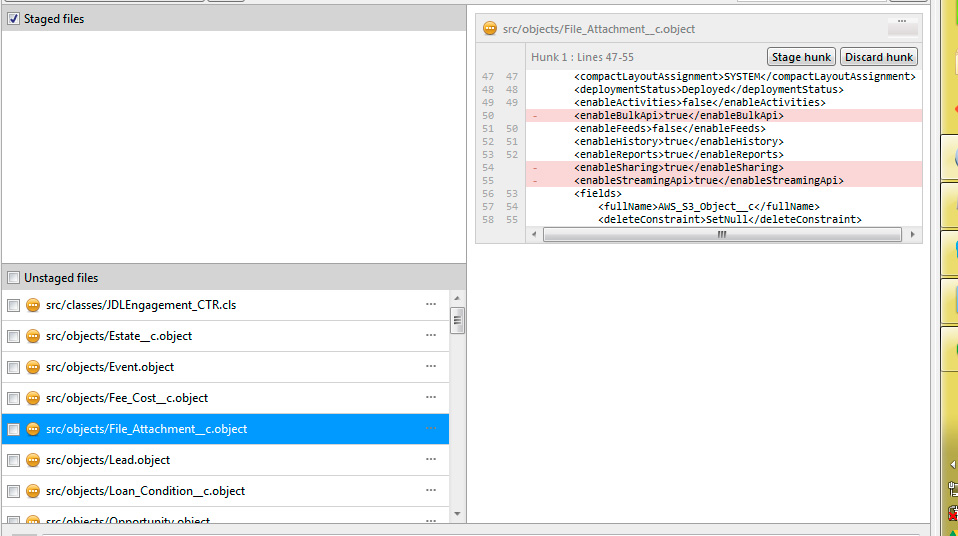Screen dimensions: 958x536
Task: Click the status icon next to Lead.object
Action: (x=33, y=460)
